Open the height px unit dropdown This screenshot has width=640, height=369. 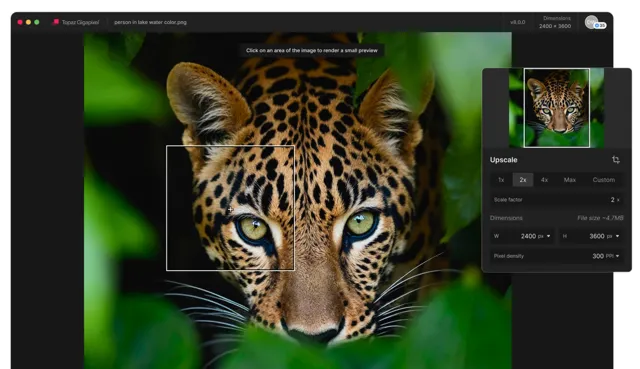[x=613, y=236]
